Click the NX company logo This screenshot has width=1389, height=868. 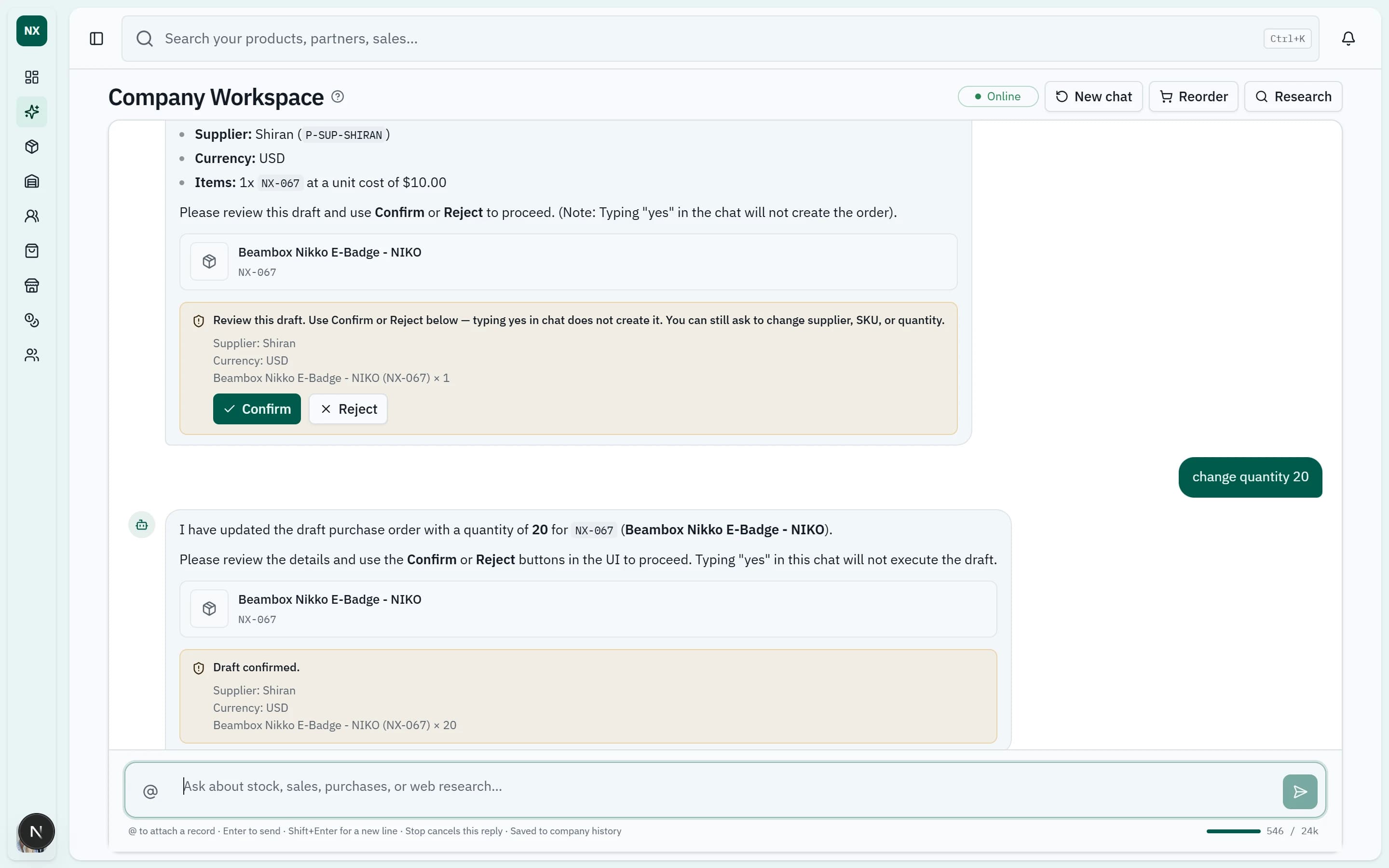[31, 31]
